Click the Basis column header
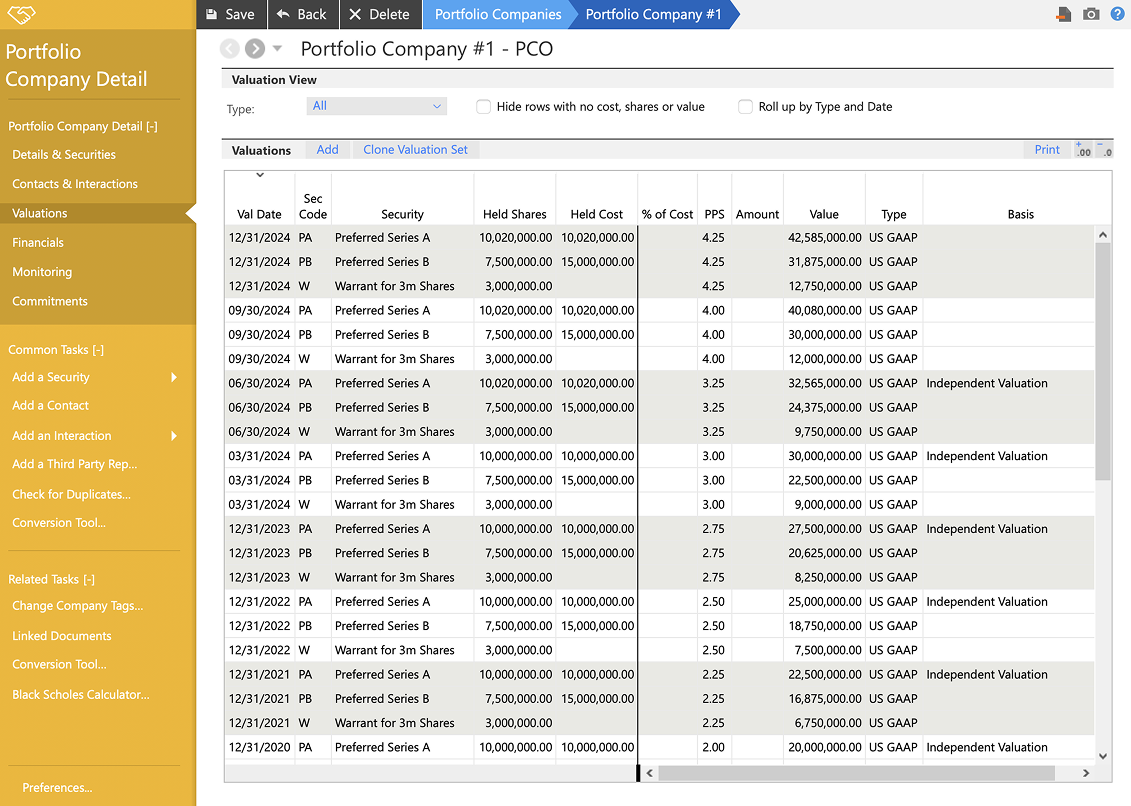 1021,214
